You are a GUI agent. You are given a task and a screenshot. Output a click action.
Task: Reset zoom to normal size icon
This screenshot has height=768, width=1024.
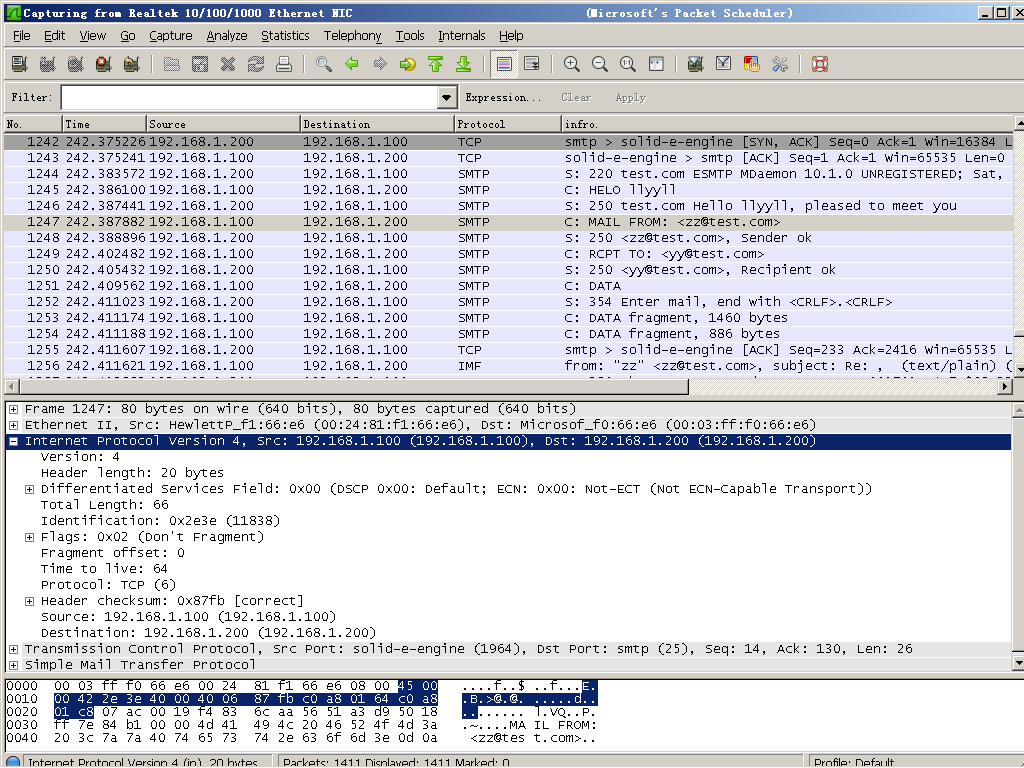(628, 64)
